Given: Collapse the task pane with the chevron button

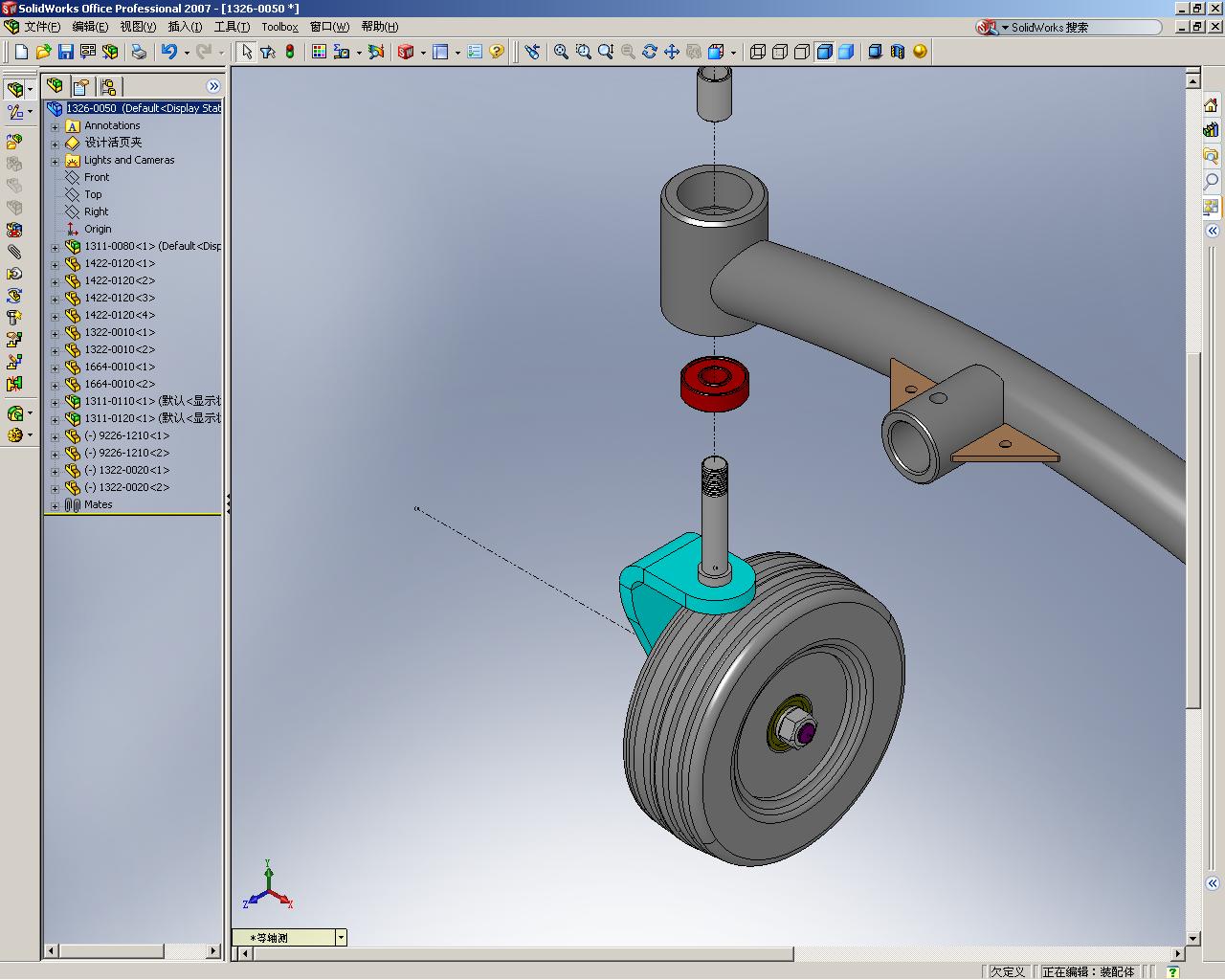Looking at the screenshot, I should (1212, 231).
